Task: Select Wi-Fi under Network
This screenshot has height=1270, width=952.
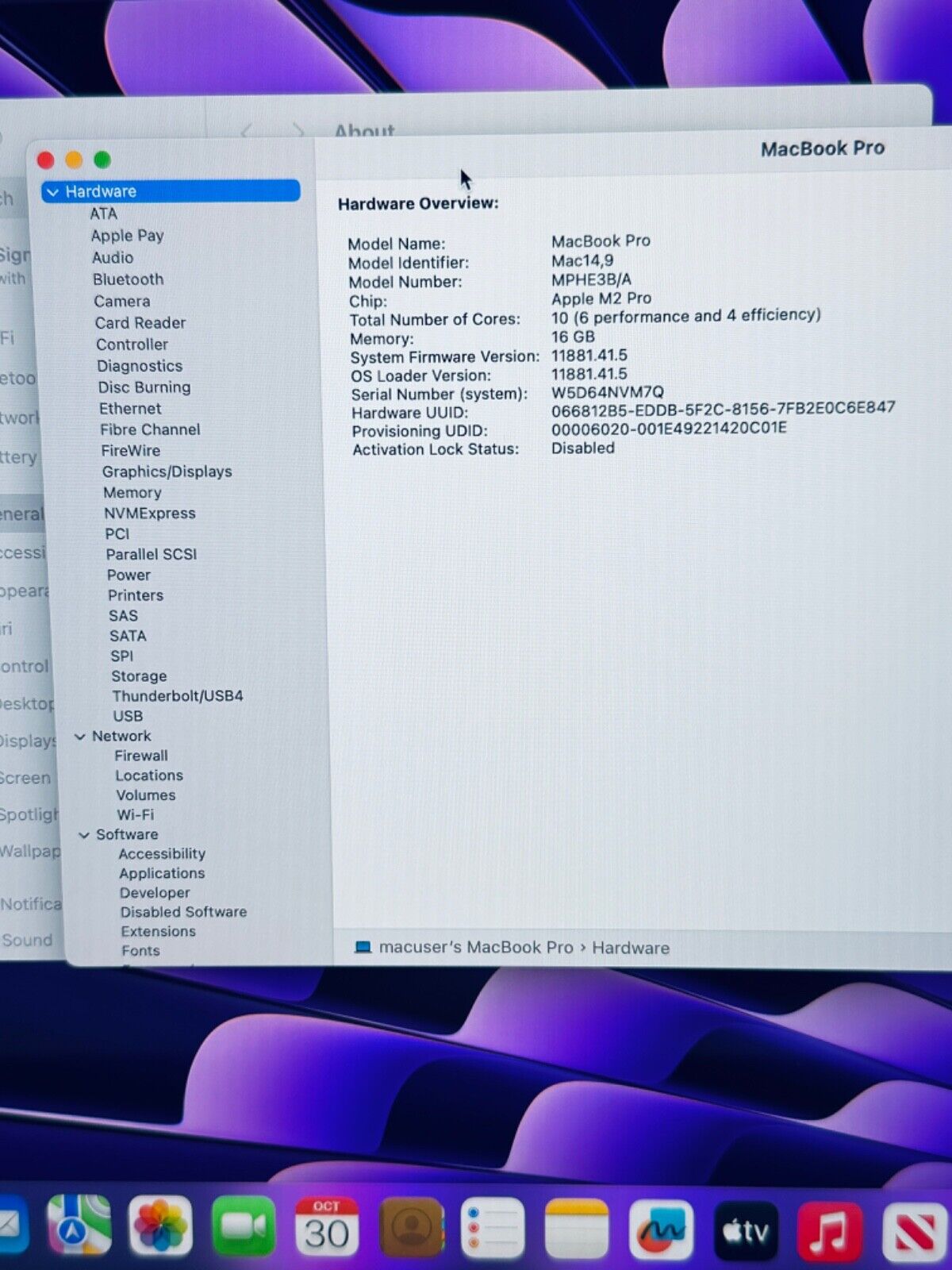Action: coord(136,815)
